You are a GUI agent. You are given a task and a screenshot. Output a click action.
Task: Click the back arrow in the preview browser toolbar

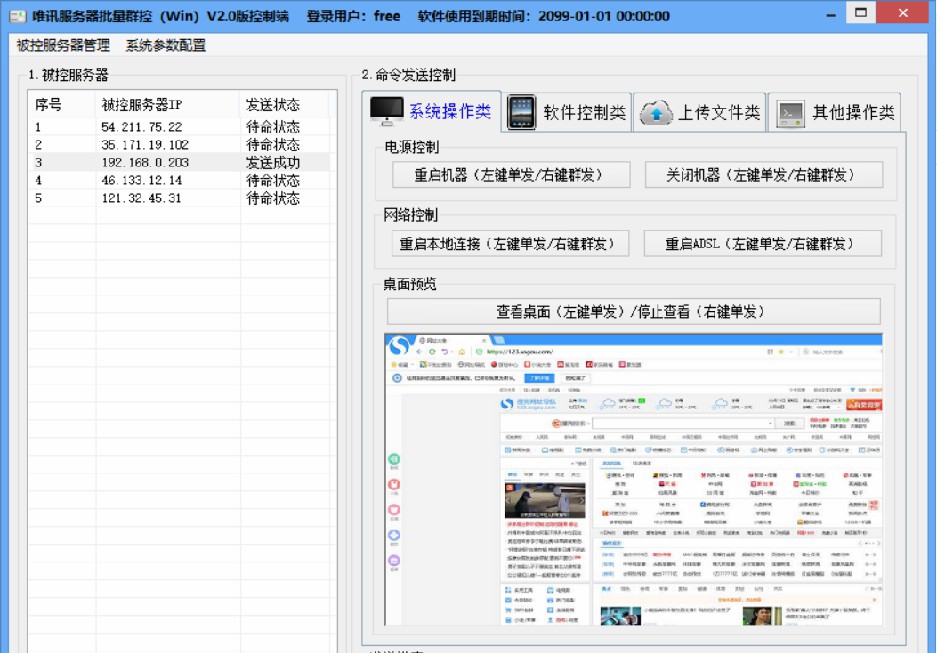(x=419, y=350)
